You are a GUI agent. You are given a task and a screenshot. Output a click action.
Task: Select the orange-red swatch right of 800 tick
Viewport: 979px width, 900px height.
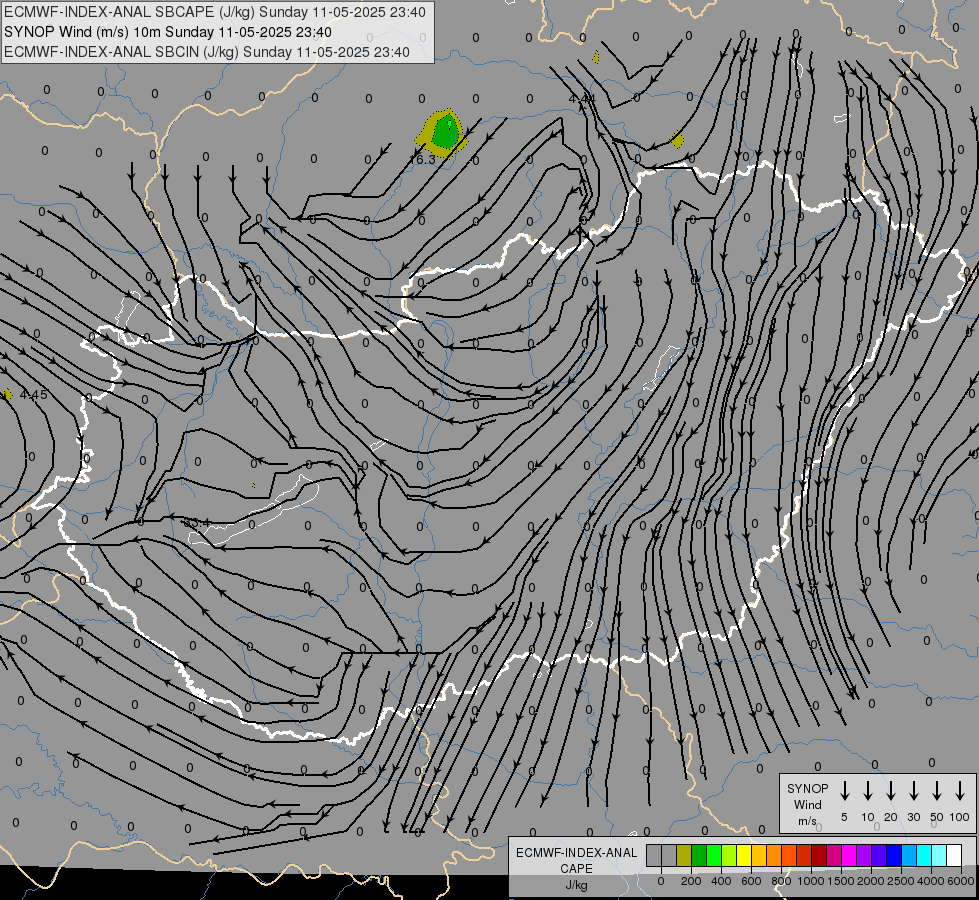(789, 855)
